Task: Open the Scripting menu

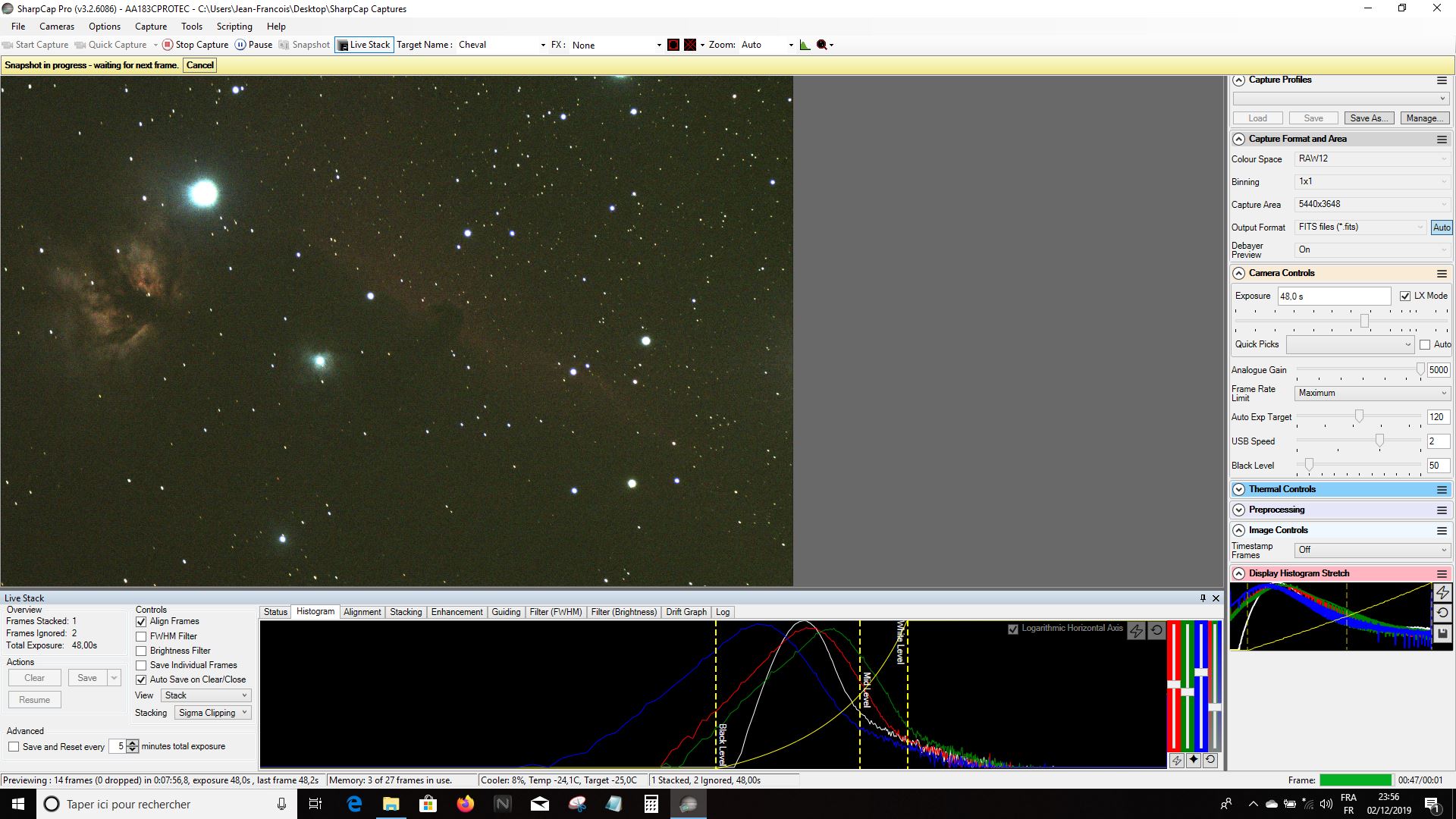Action: [x=234, y=27]
